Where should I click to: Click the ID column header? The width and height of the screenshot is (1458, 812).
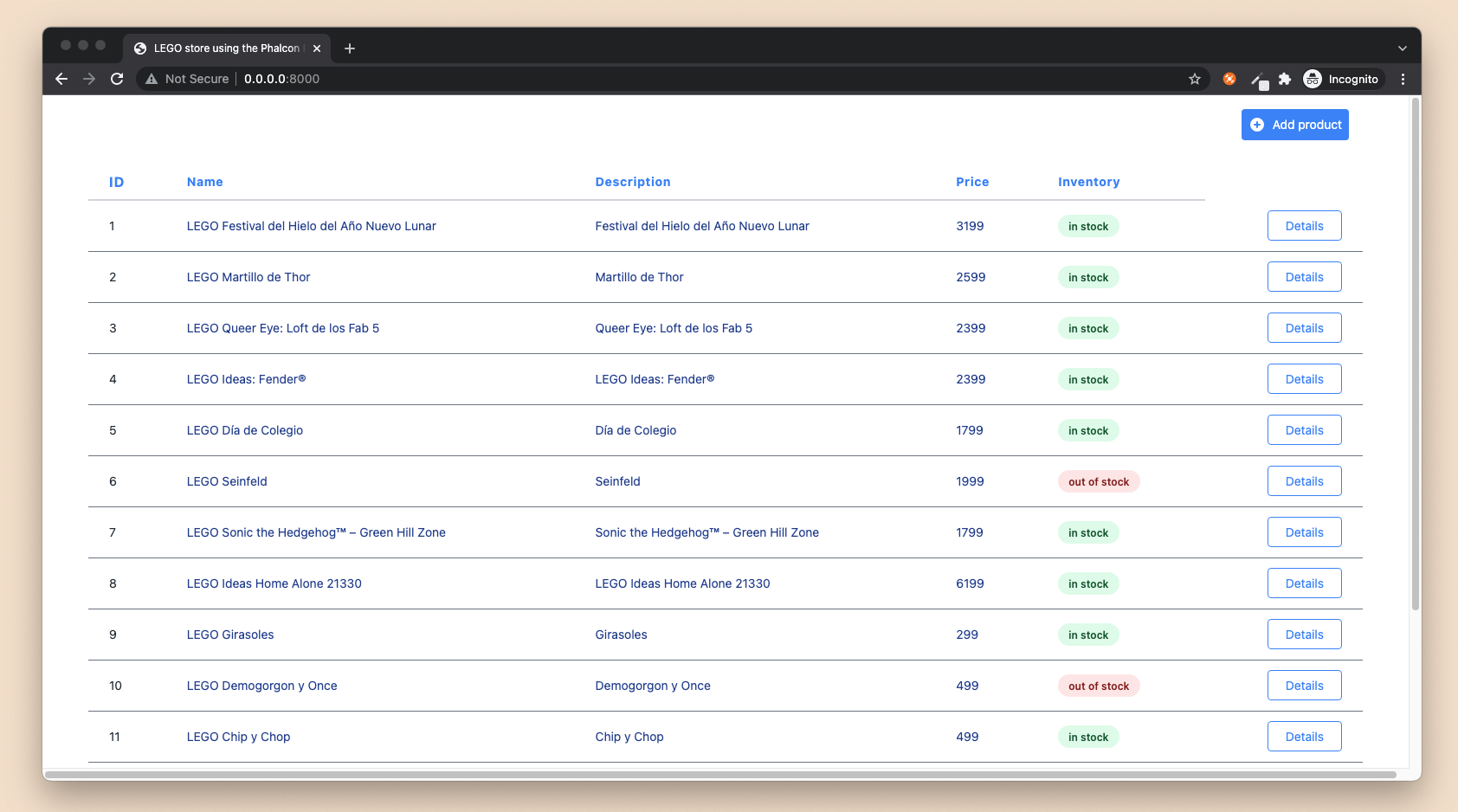[116, 182]
